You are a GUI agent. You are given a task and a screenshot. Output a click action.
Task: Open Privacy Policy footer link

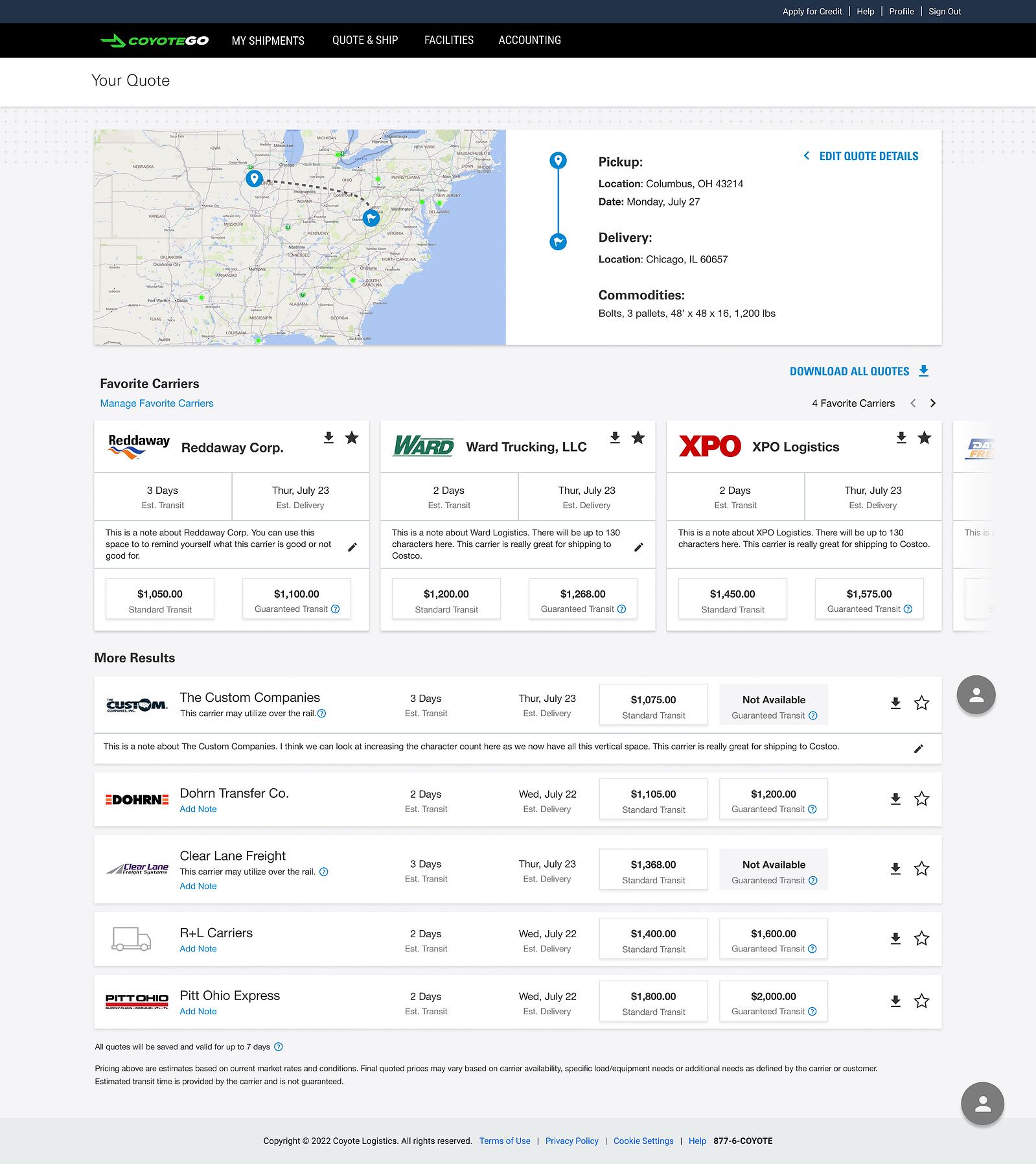click(x=572, y=1141)
